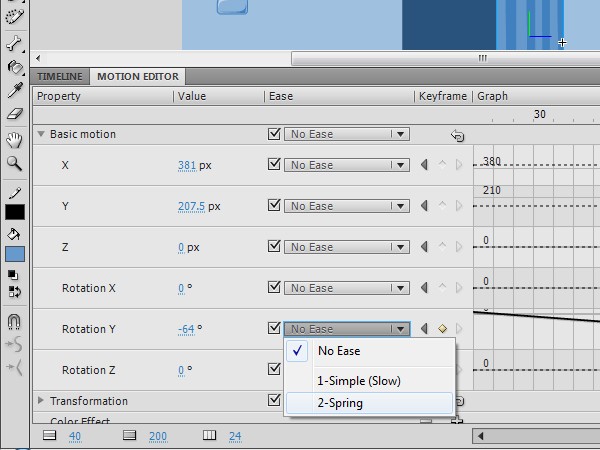Click the Rotation Y value -64
600x450 pixels.
click(x=187, y=329)
